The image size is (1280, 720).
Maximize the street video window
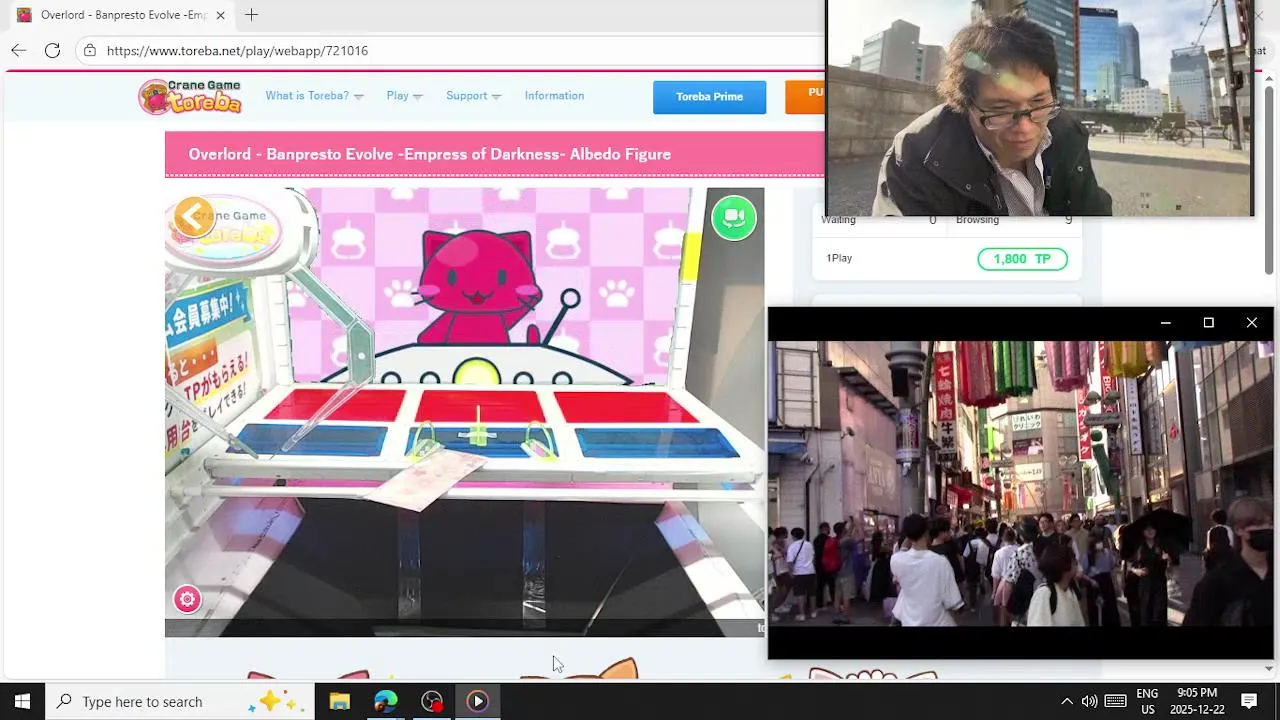coord(1208,323)
